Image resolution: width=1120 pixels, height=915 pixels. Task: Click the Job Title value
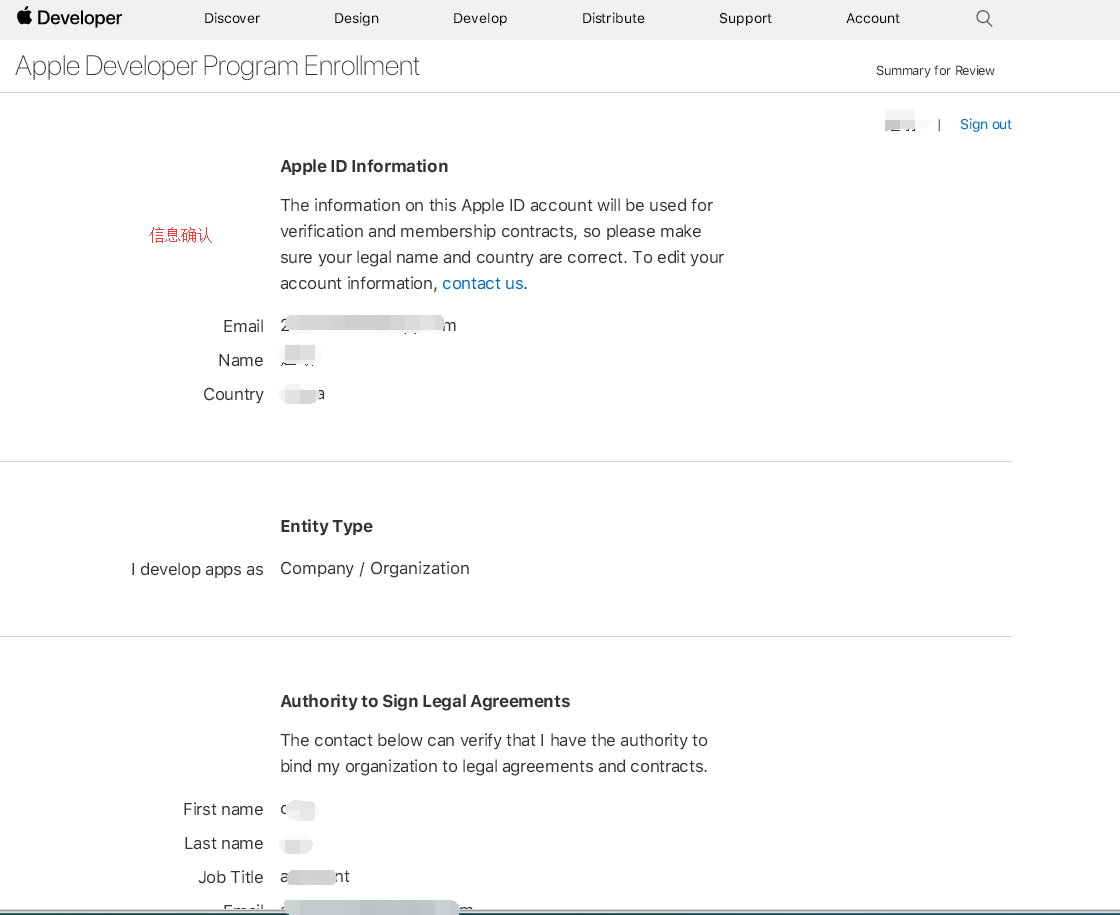click(315, 877)
